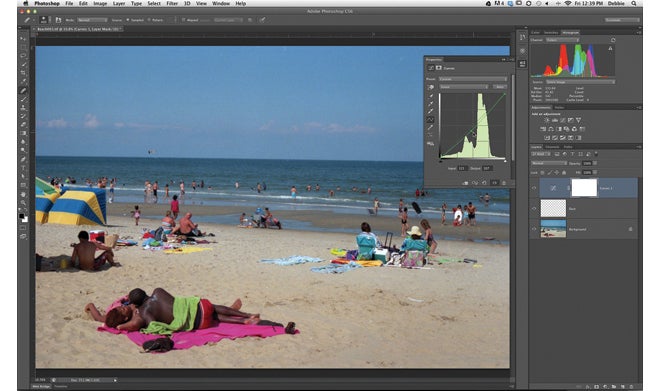Screen dimensions: 660x391
Task: Open the File menu
Action: (x=69, y=3)
